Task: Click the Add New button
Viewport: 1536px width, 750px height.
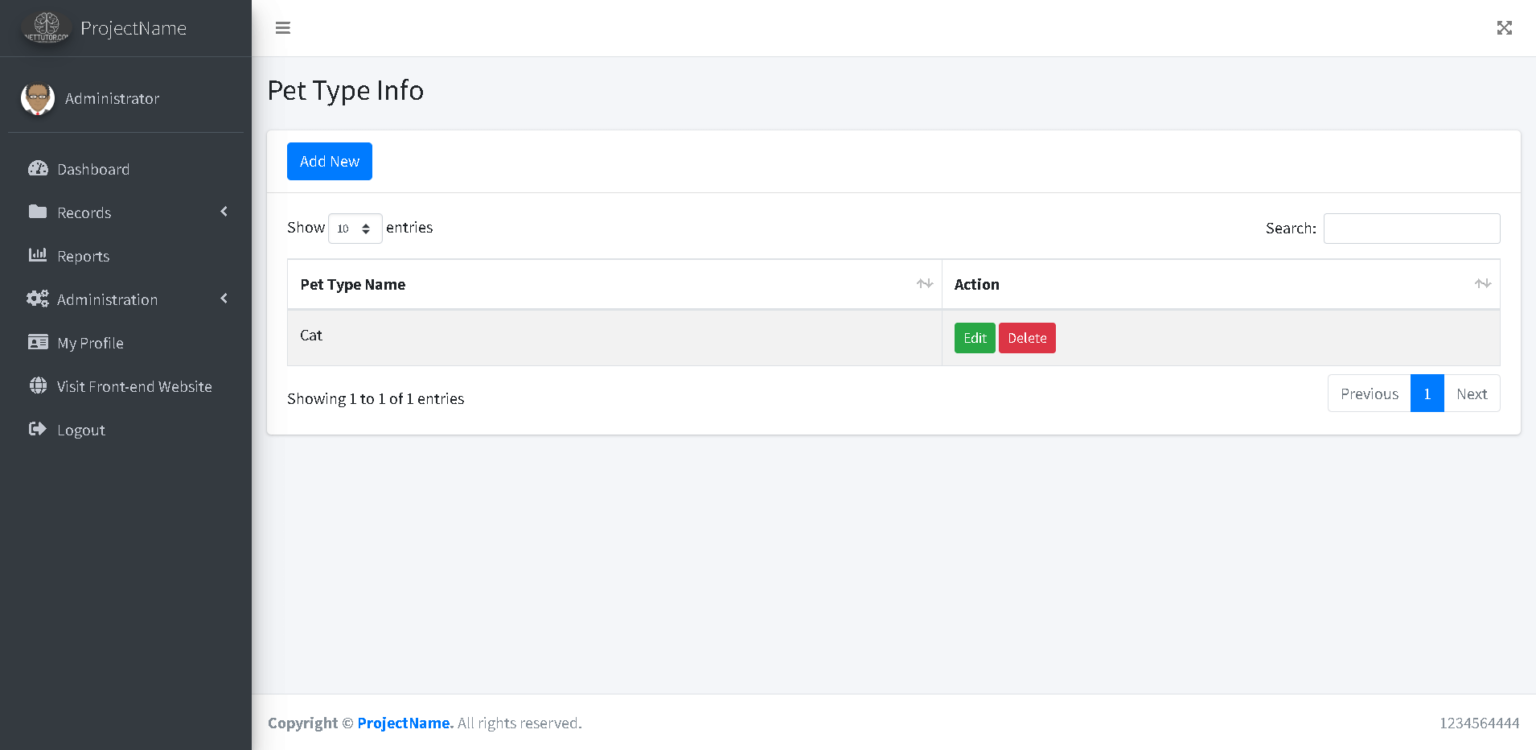Action: point(329,161)
